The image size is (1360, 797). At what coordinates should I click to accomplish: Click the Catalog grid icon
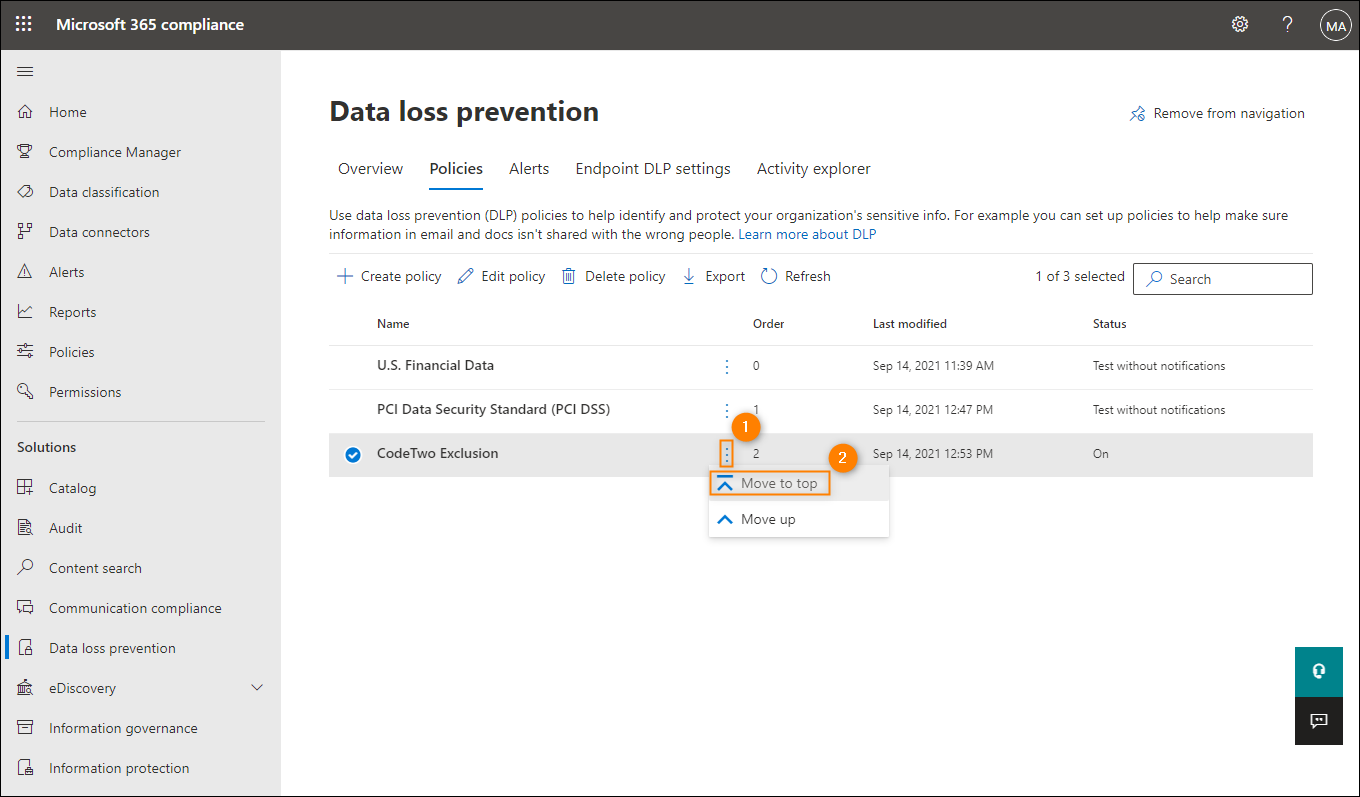click(26, 488)
